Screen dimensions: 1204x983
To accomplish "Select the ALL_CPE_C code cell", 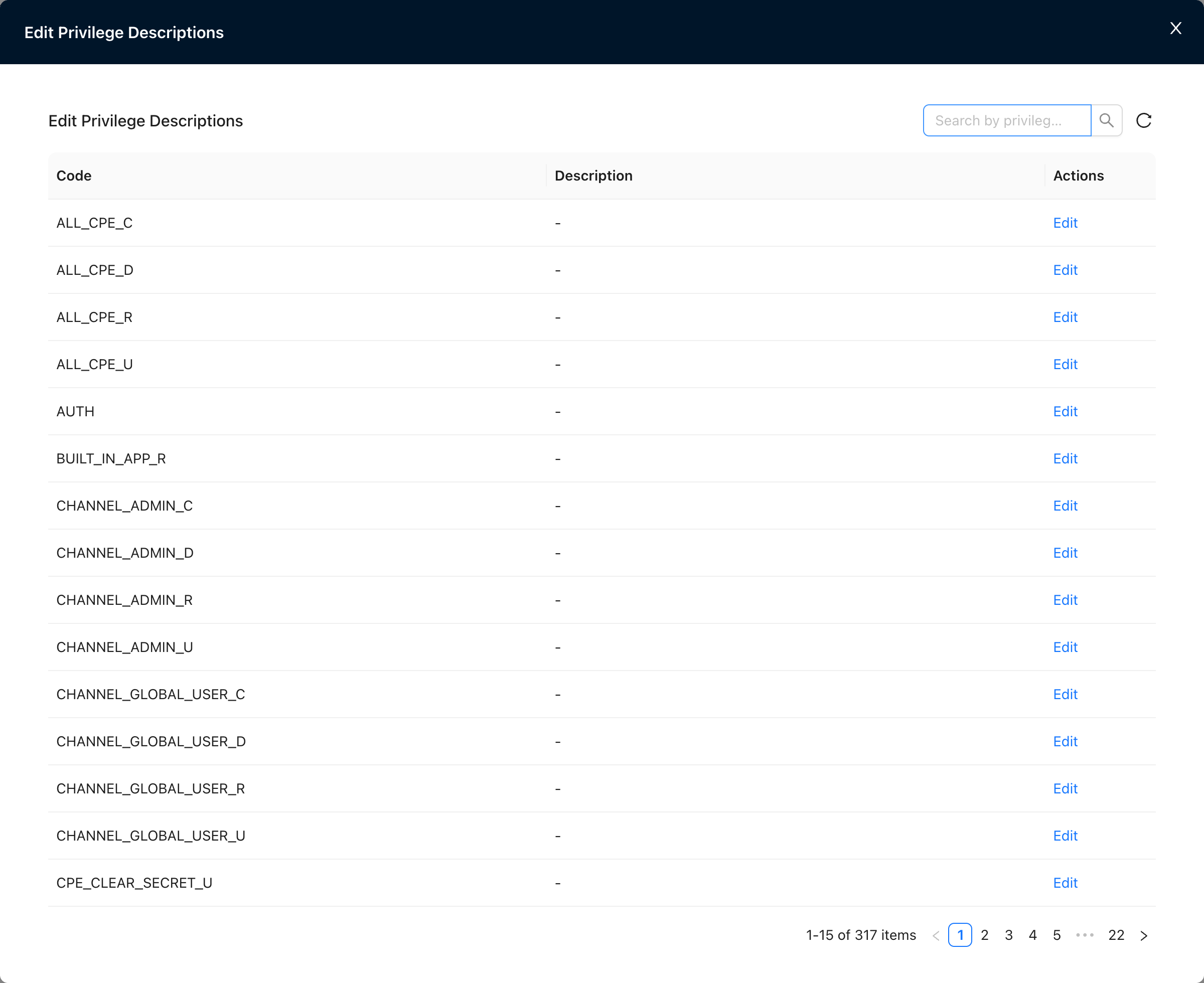I will point(297,223).
